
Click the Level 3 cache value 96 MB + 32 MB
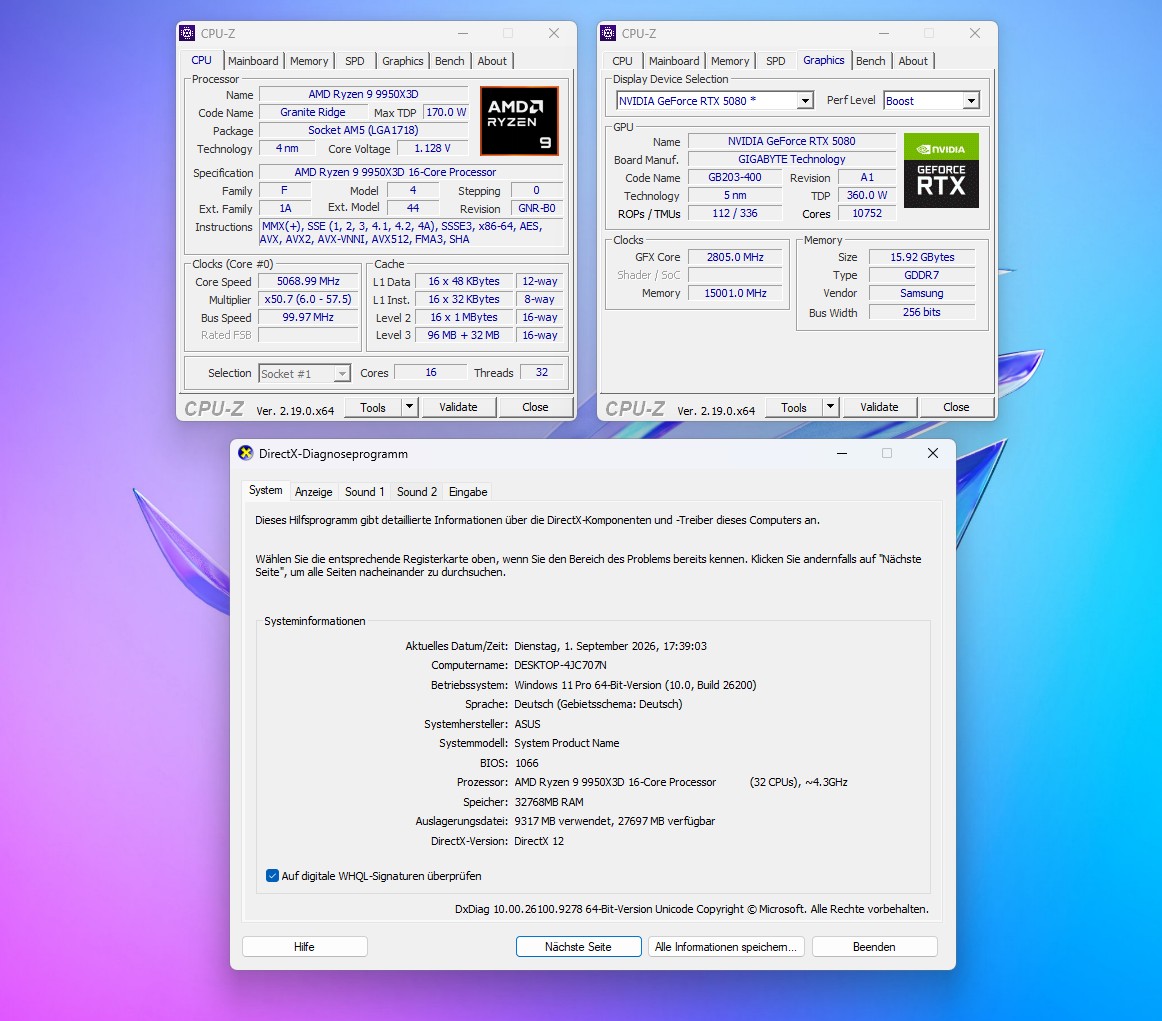(463, 335)
